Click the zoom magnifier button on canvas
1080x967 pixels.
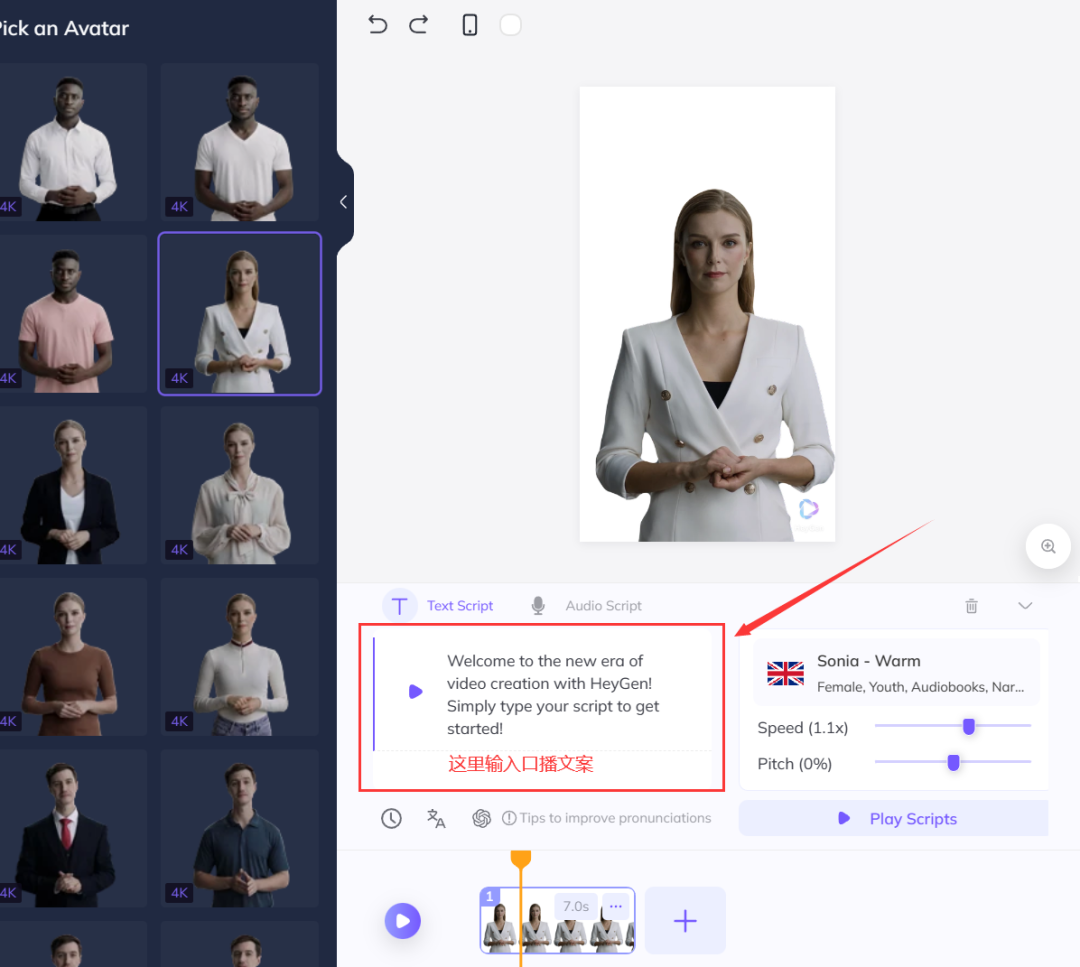pos(1048,546)
